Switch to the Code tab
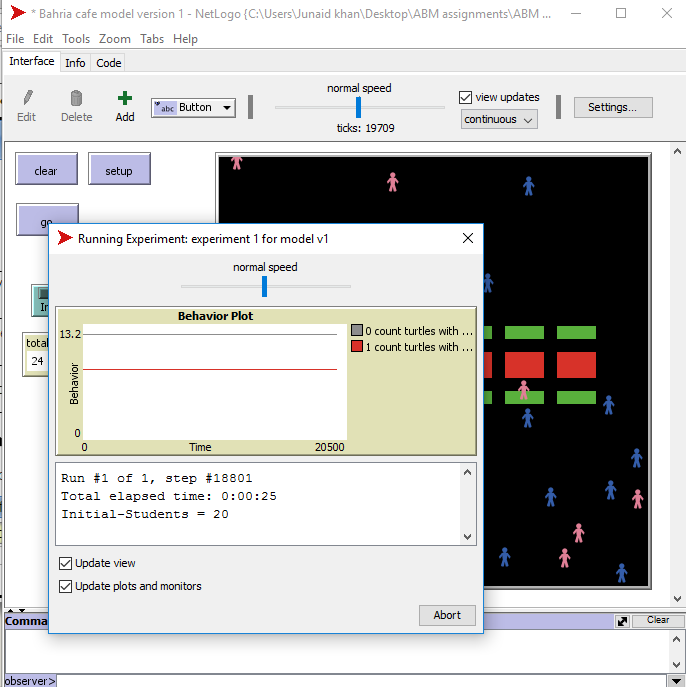 (109, 62)
